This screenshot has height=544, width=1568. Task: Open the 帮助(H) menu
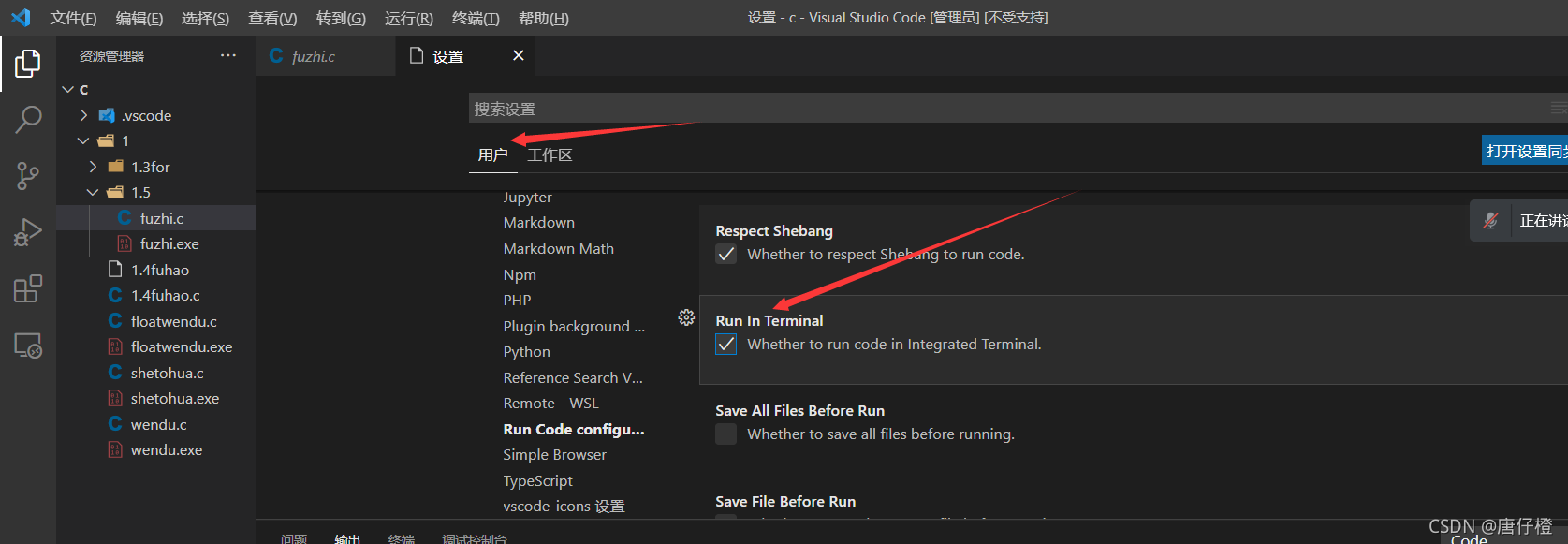pos(544,18)
